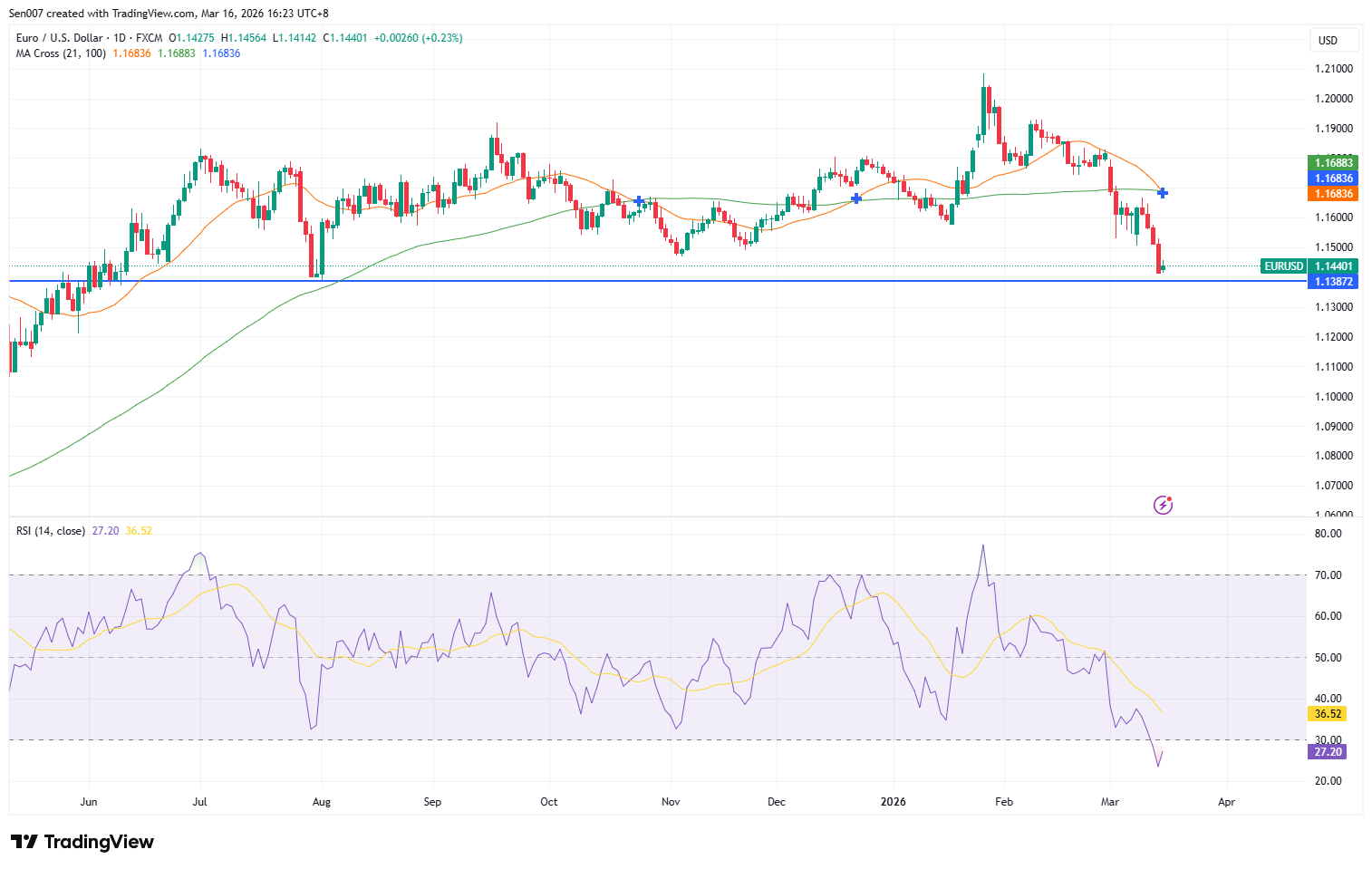Toggle the blue support line price label 1.13872
The width and height of the screenshot is (1372, 869).
(1333, 281)
